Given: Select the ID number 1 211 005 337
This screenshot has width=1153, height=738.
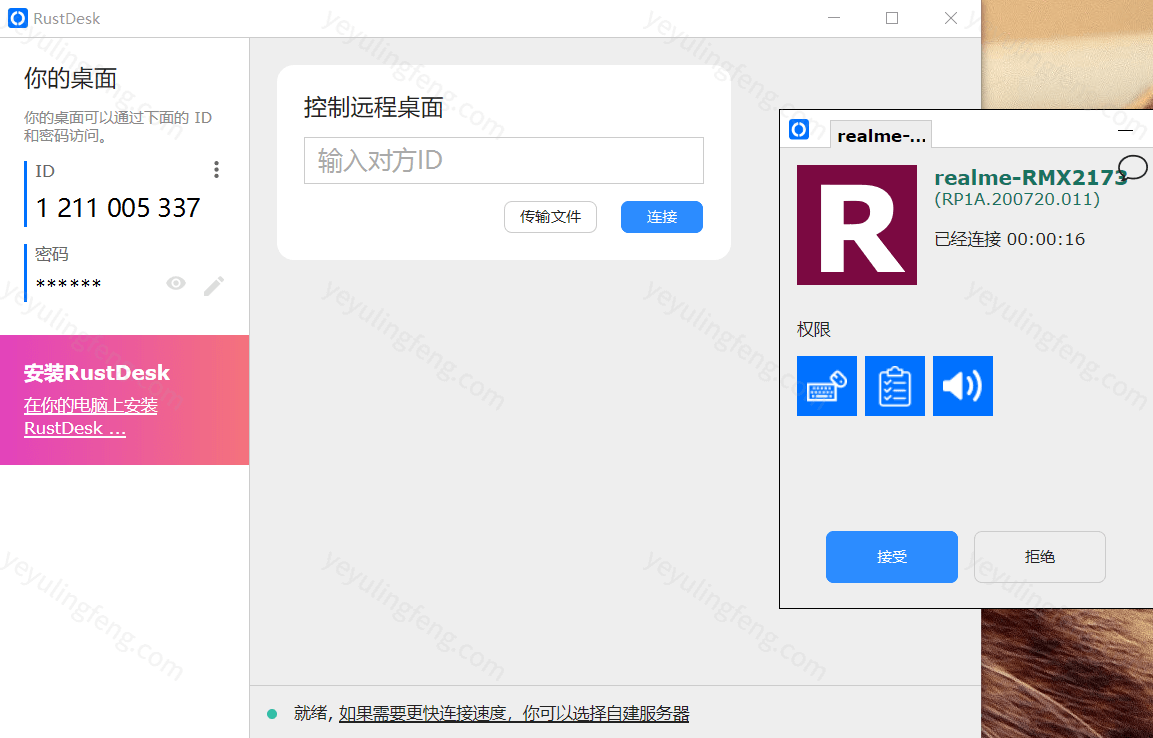Looking at the screenshot, I should coord(118,208).
